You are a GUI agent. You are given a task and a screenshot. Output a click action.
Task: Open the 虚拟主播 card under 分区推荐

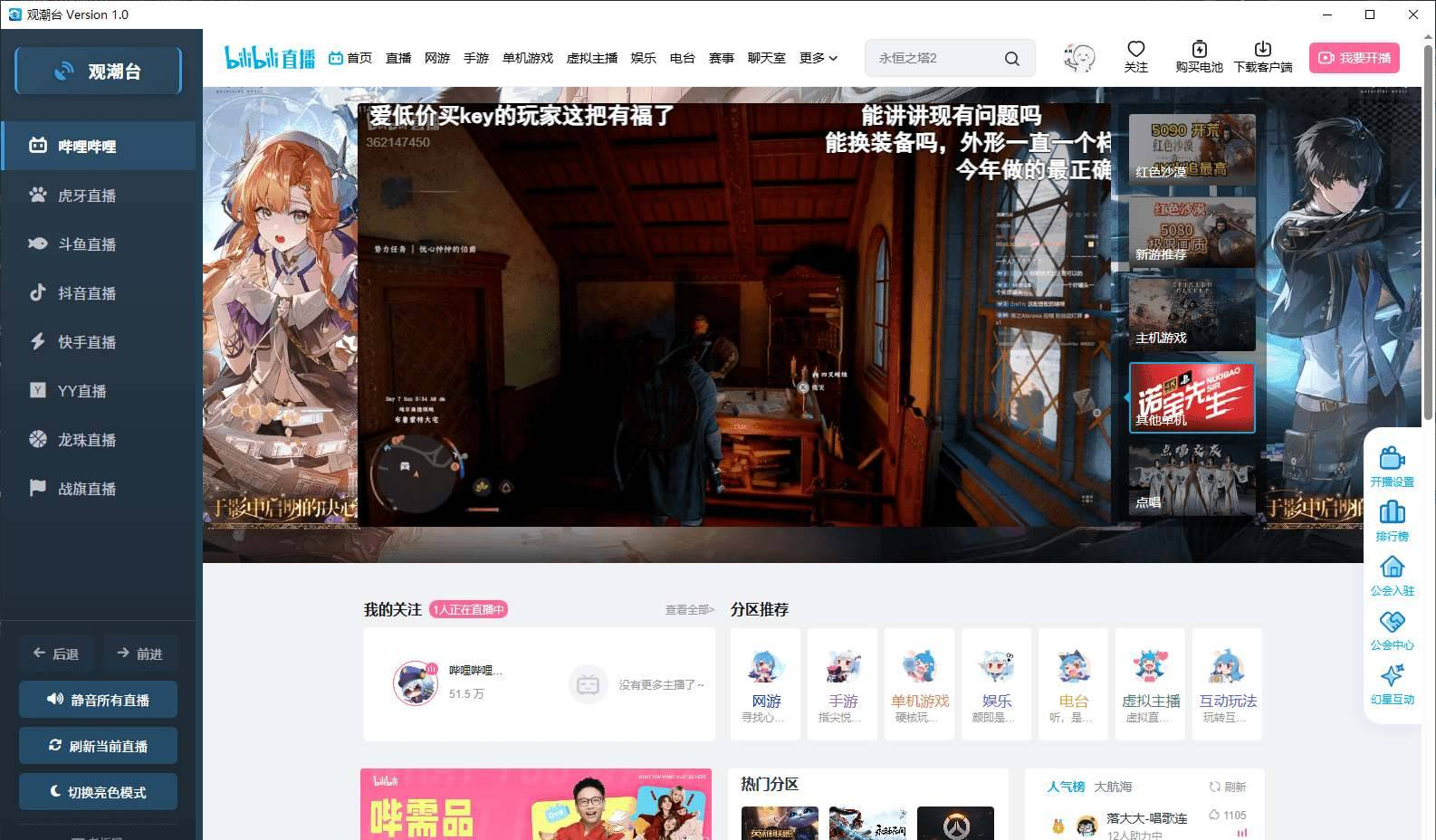[1151, 684]
